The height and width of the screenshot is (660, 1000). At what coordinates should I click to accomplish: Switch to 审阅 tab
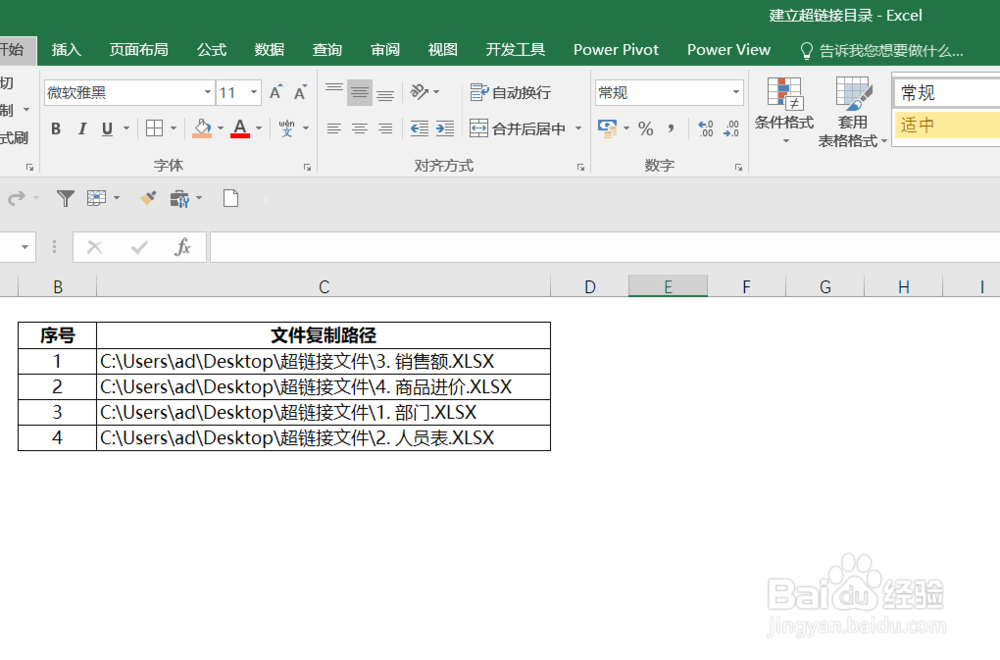385,50
